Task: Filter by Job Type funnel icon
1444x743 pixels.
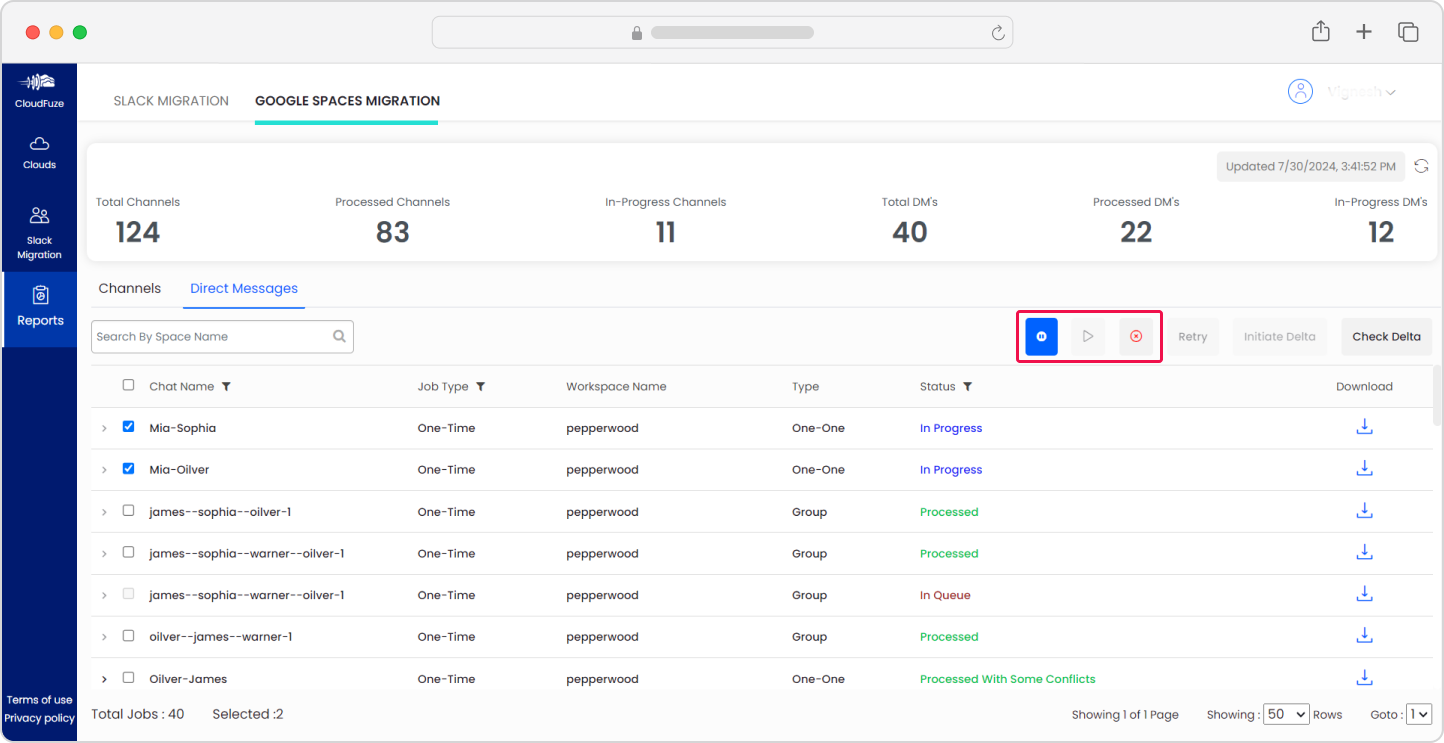Action: pos(481,387)
